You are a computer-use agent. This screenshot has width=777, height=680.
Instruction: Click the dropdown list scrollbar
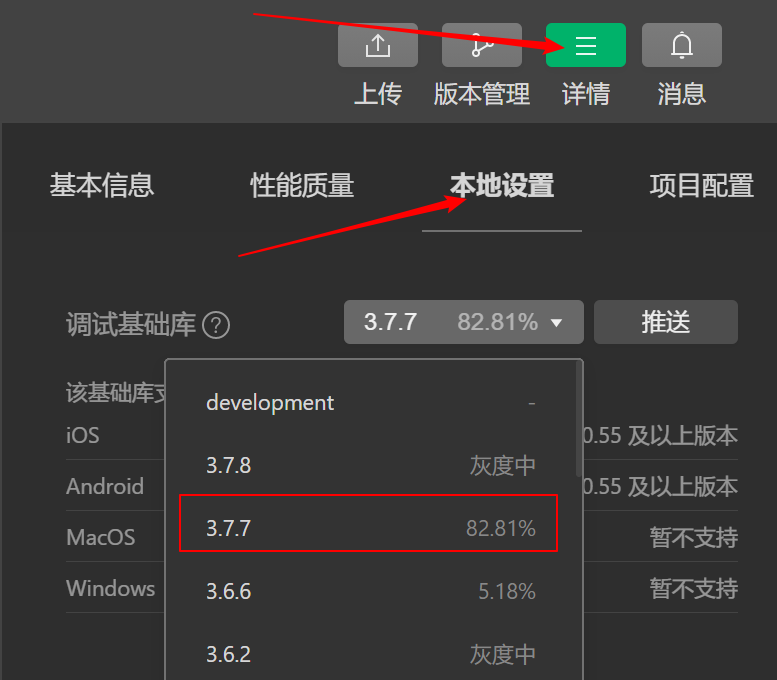pyautogui.click(x=578, y=418)
